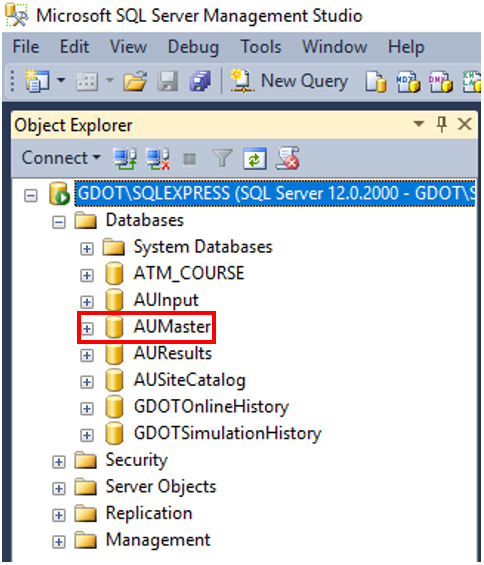Click the server status icon
The image size is (484, 565).
[59, 194]
